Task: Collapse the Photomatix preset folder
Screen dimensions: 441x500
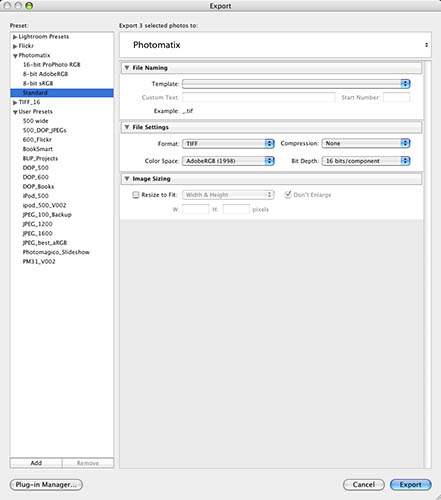Action: [x=15, y=56]
